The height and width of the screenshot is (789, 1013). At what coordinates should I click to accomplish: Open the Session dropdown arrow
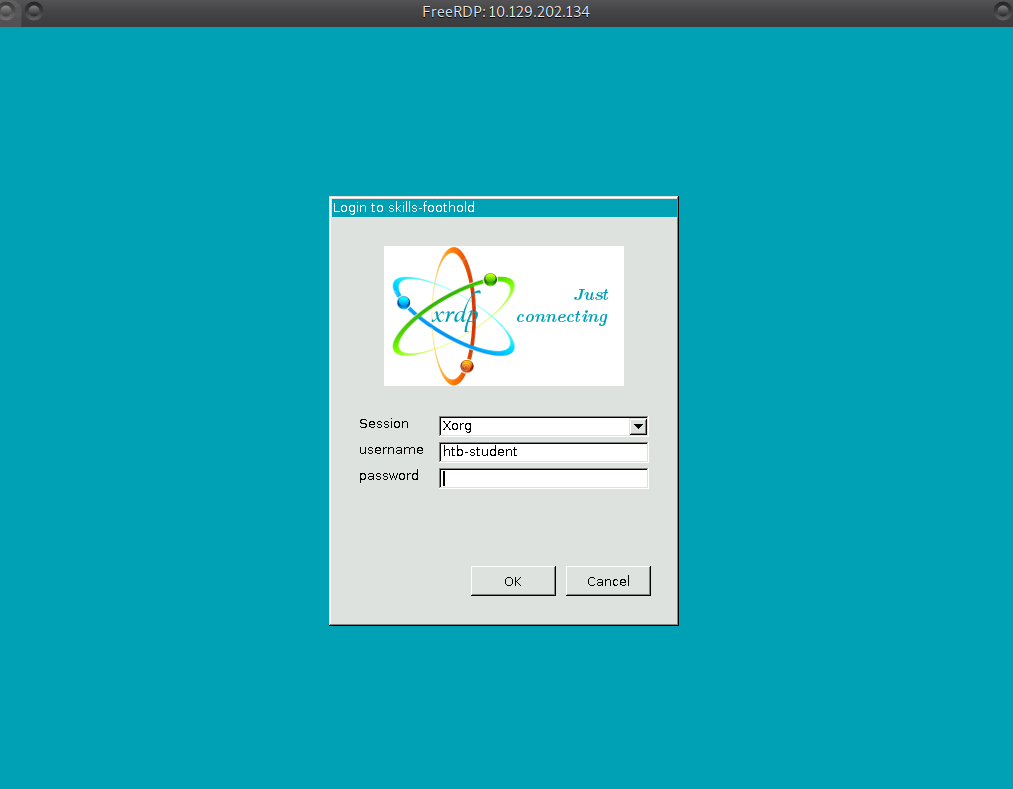click(x=638, y=426)
